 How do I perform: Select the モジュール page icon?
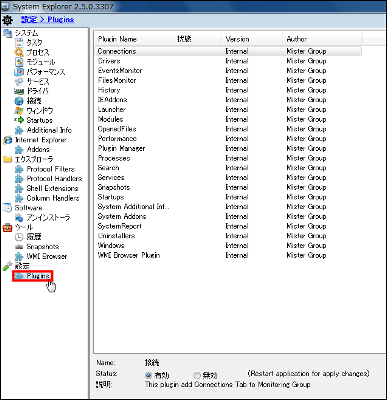point(19,62)
